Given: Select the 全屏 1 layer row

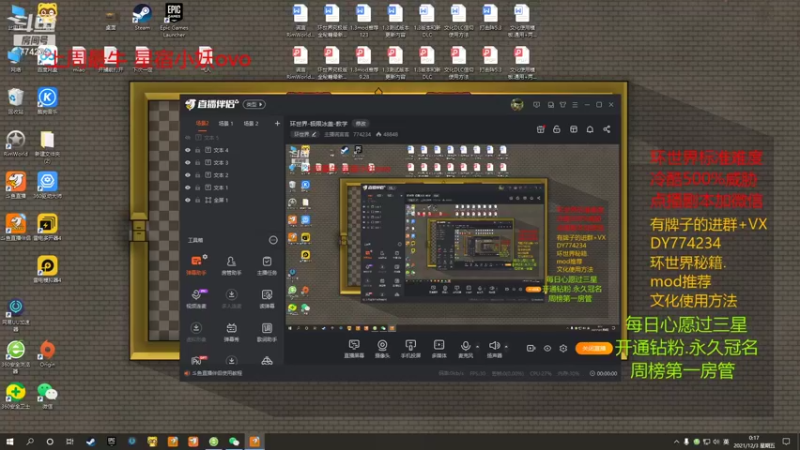Looking at the screenshot, I should [x=232, y=200].
